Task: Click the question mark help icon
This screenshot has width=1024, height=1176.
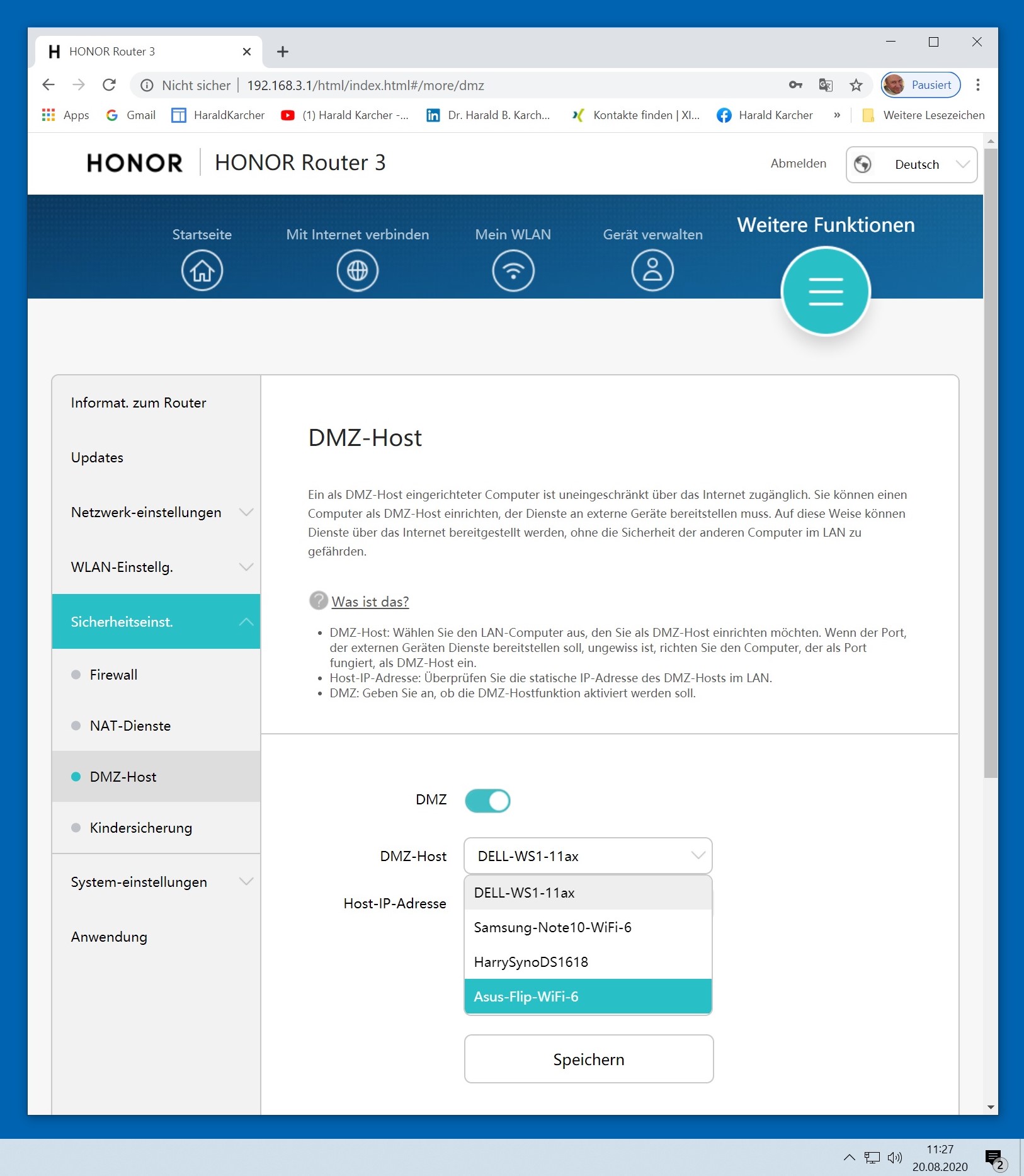Action: coord(319,601)
